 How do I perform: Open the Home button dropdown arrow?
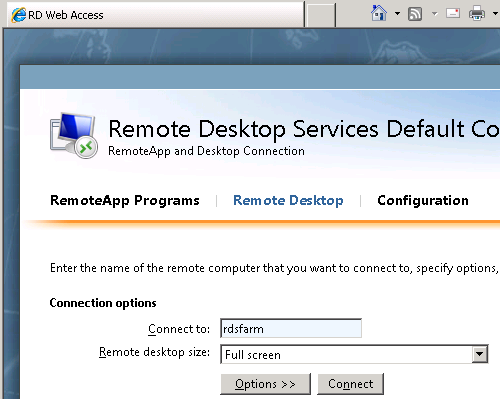pyautogui.click(x=397, y=14)
